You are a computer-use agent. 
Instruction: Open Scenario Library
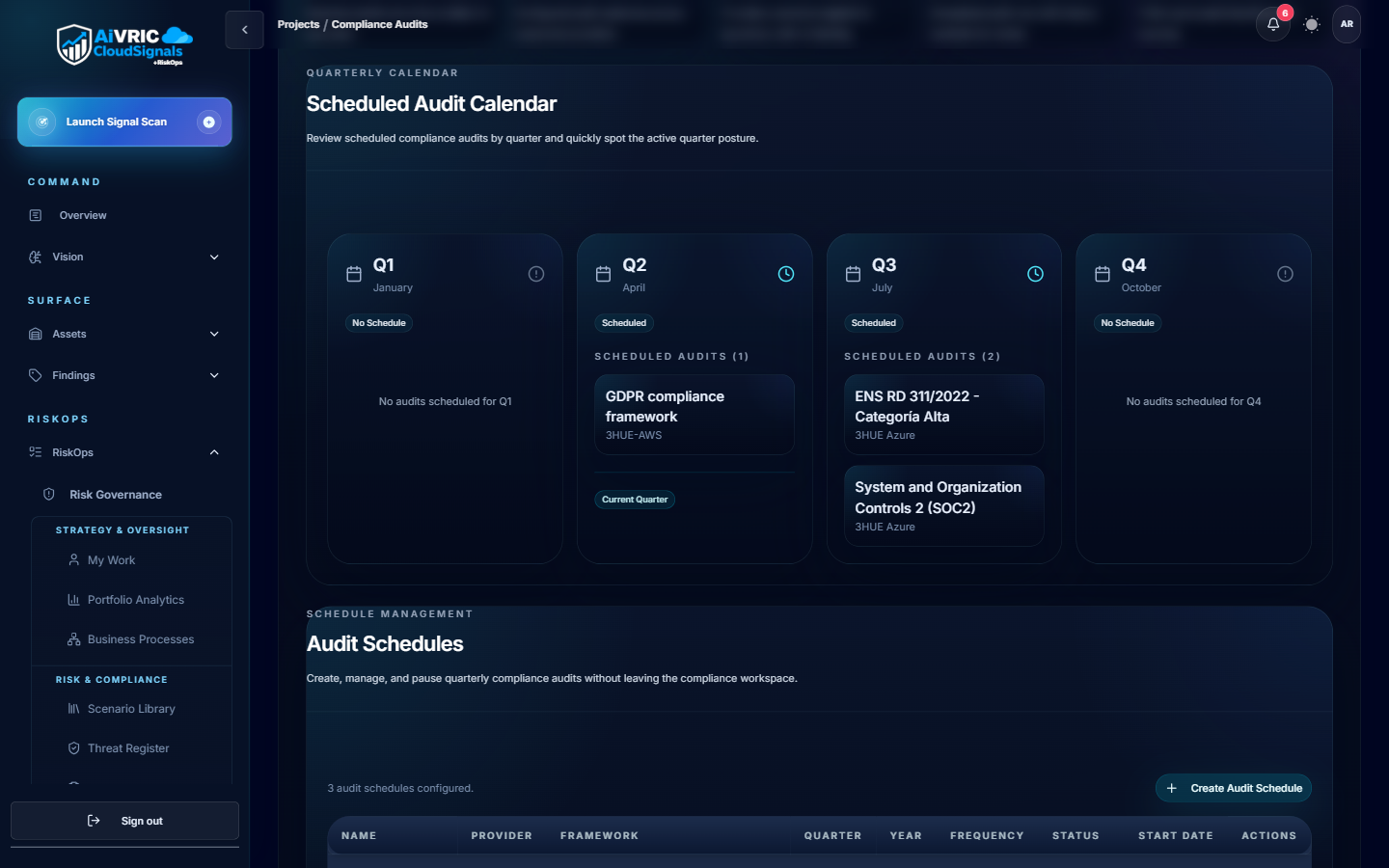(131, 709)
